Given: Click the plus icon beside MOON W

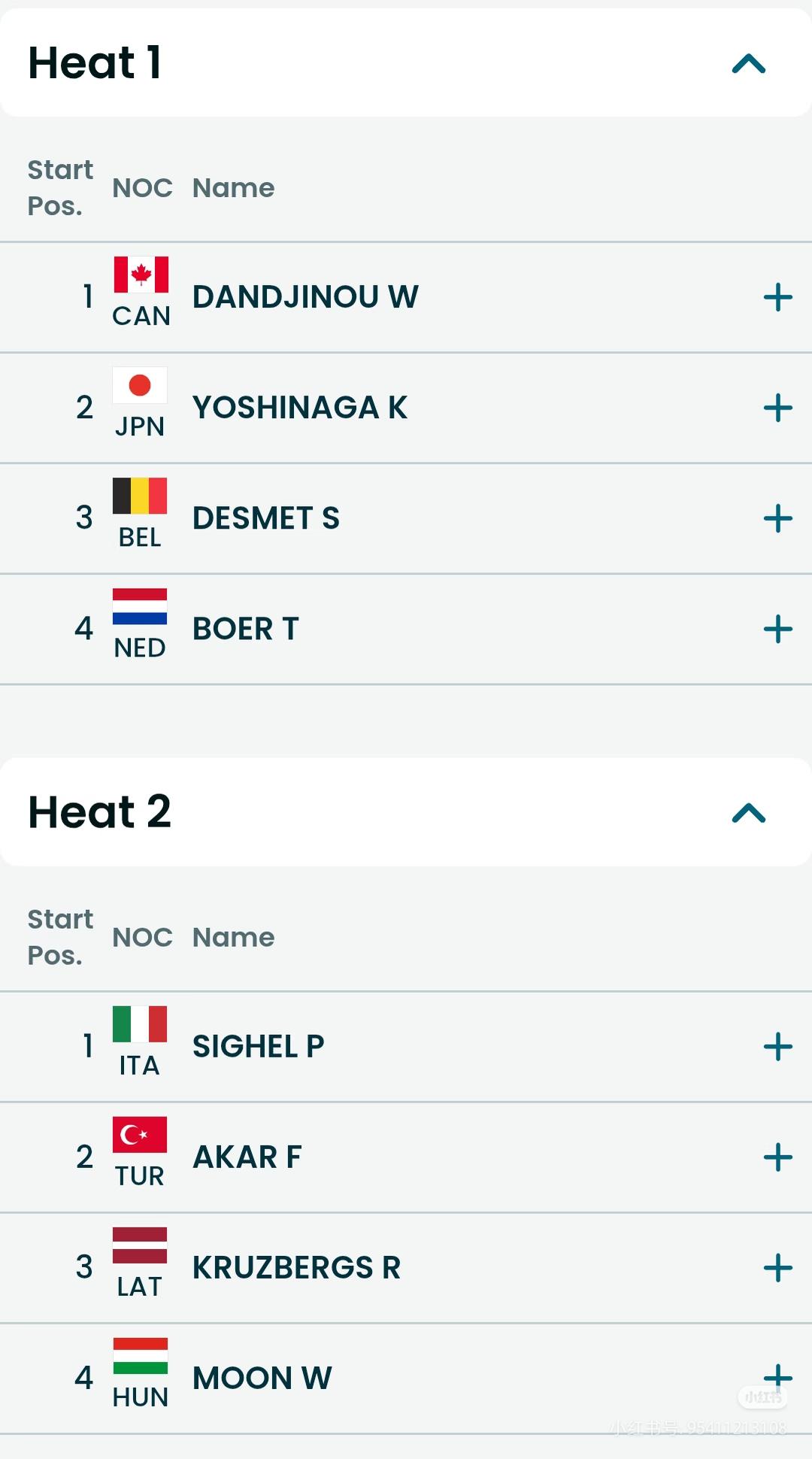Looking at the screenshot, I should (778, 1378).
